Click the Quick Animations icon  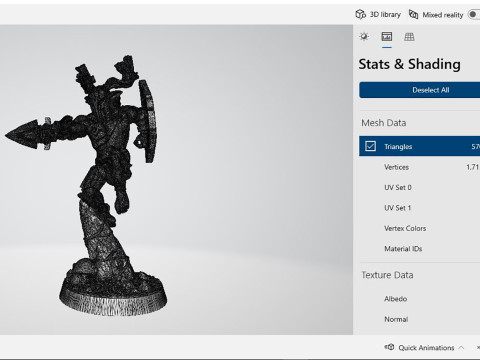[x=389, y=347]
